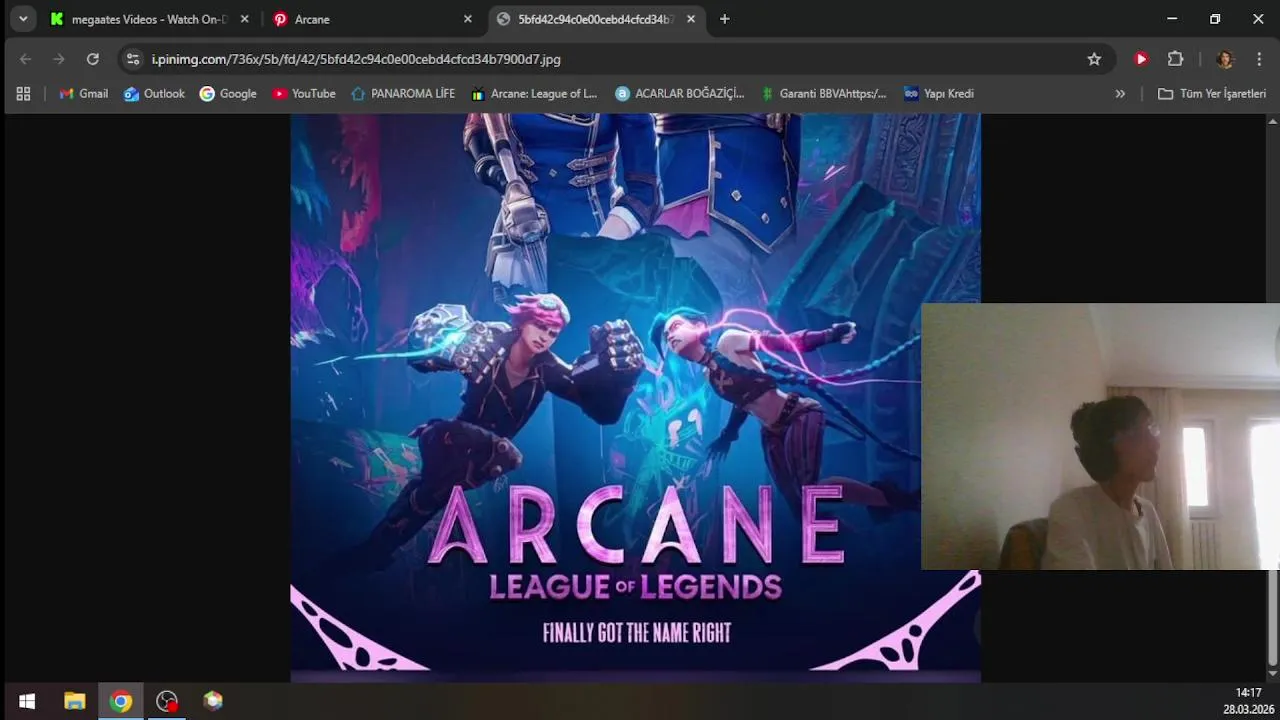1280x720 pixels.
Task: Switch to megaates Videos tab
Action: tap(148, 19)
